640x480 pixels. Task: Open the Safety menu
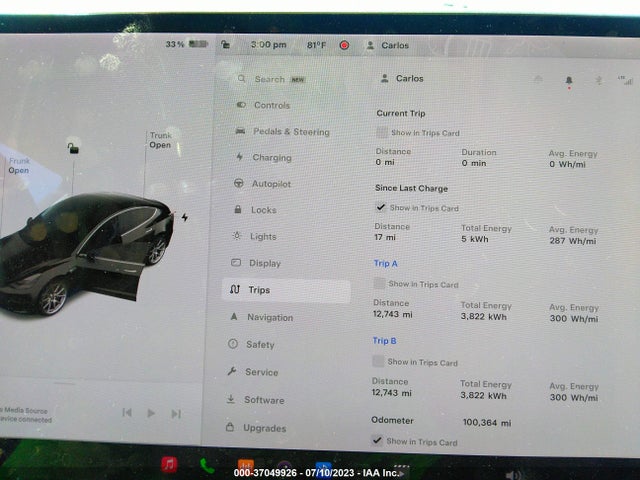(x=251, y=344)
